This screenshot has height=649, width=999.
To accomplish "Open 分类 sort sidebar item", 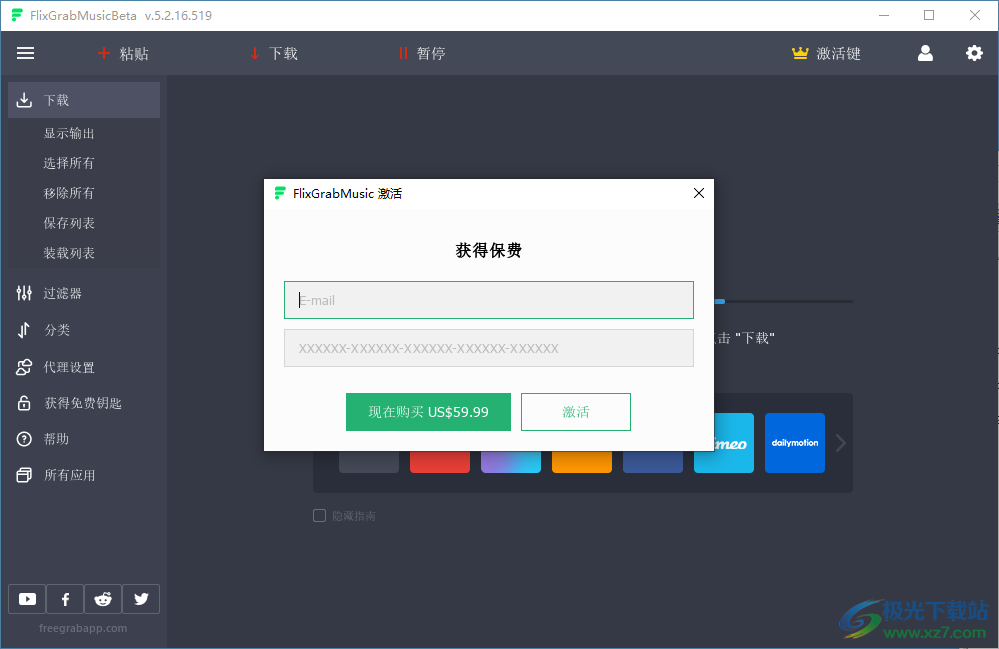I will pyautogui.click(x=43, y=330).
